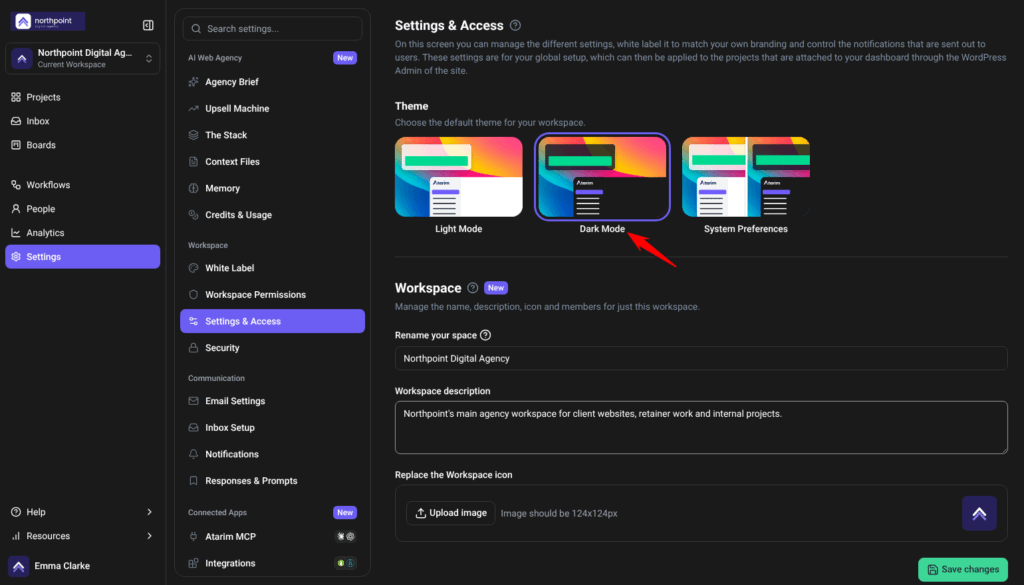Open the workspace switcher dropdown
The height and width of the screenshot is (585, 1024).
(x=82, y=58)
